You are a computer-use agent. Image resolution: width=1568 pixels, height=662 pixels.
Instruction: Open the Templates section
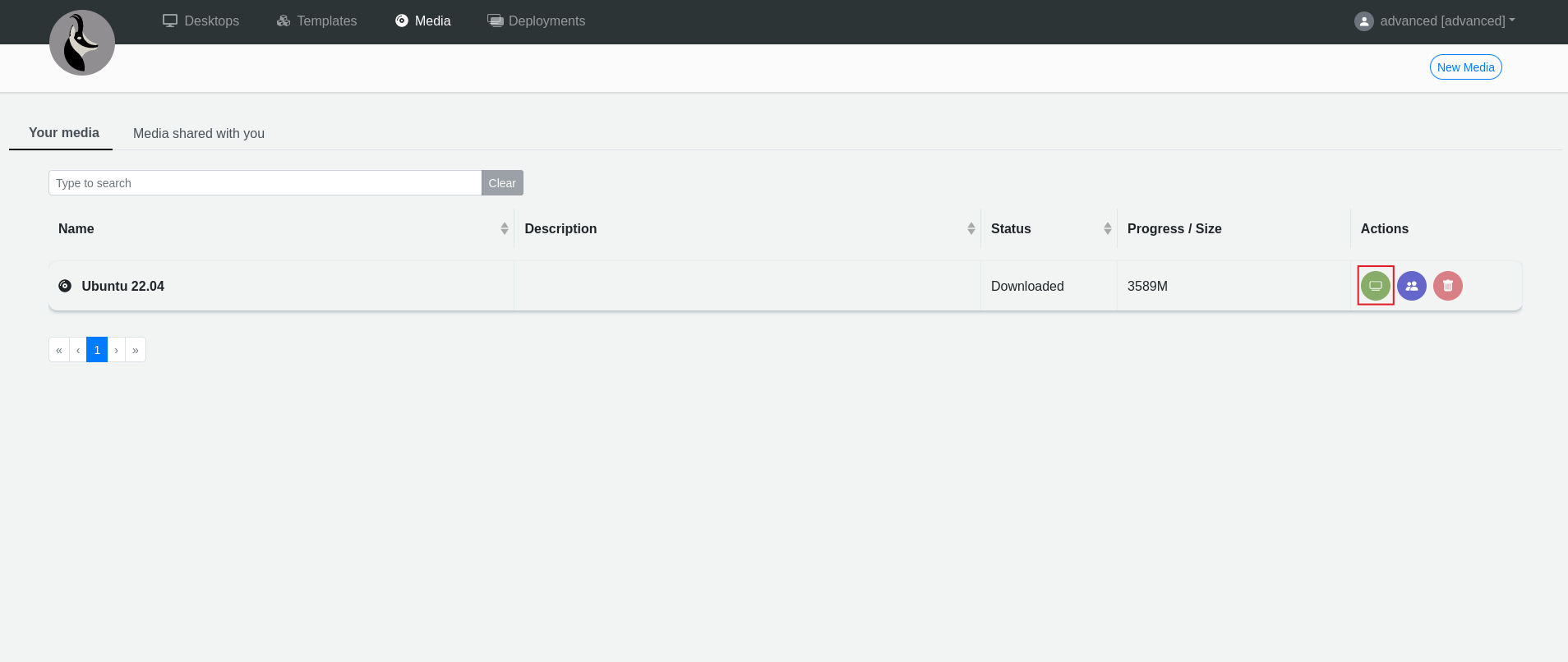point(317,21)
